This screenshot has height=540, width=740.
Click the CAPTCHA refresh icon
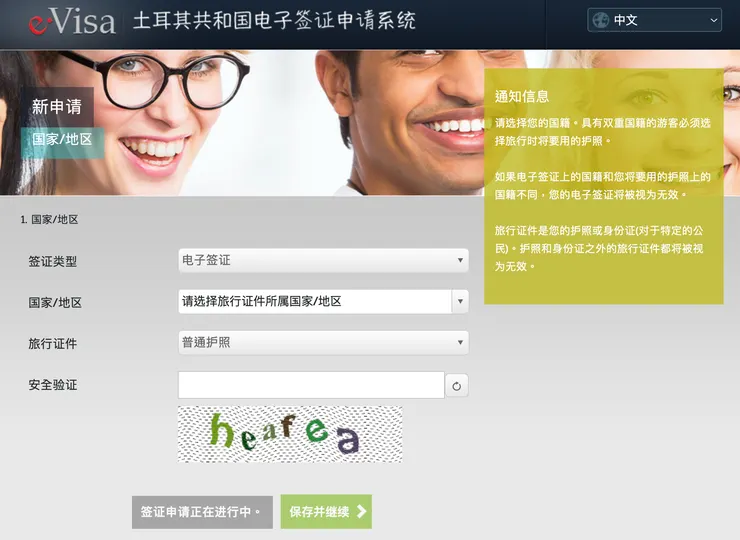click(x=456, y=386)
